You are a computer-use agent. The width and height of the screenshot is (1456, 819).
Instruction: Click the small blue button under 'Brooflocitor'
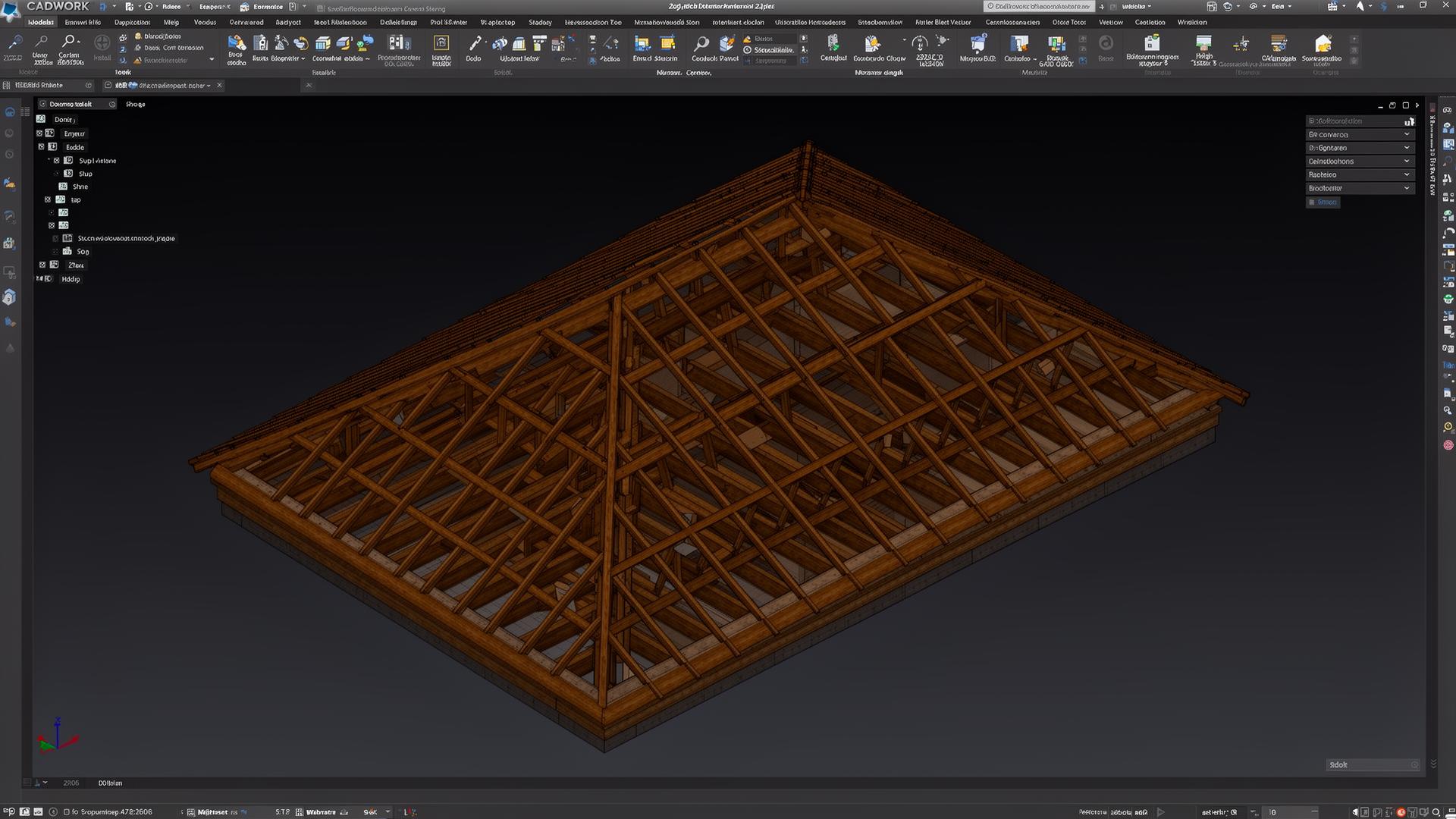1323,202
